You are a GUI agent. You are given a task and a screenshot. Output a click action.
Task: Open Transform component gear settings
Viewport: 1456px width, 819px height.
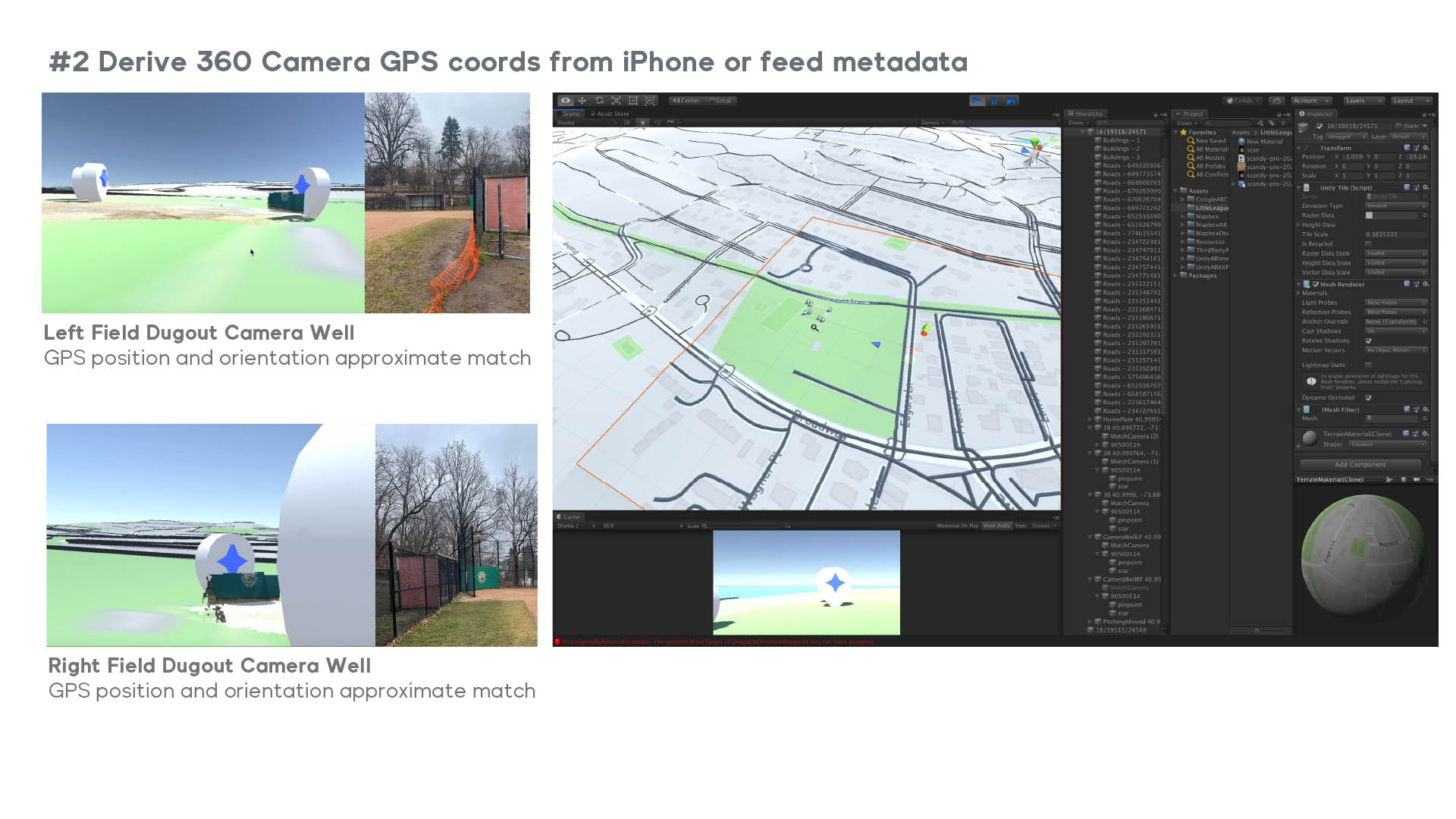pyautogui.click(x=1426, y=148)
